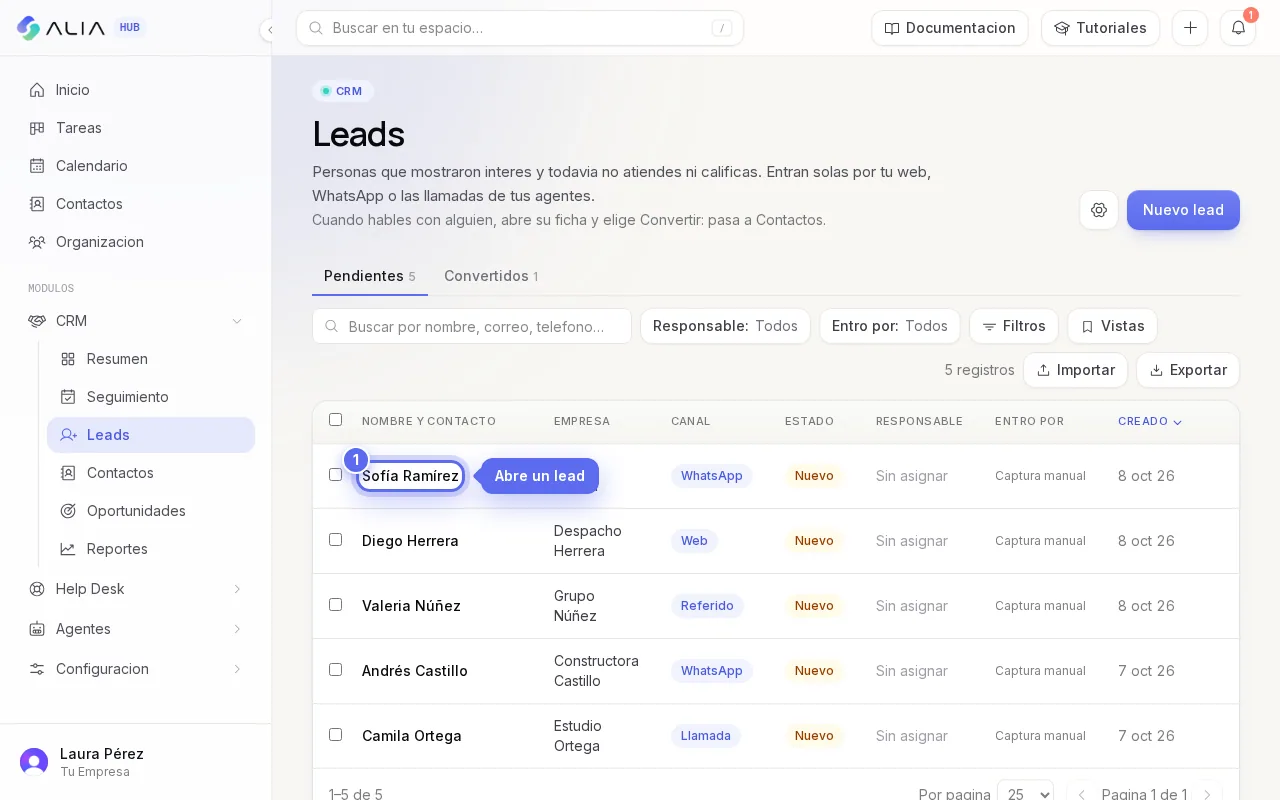Check the Diego Herrera row checkbox

(x=336, y=540)
